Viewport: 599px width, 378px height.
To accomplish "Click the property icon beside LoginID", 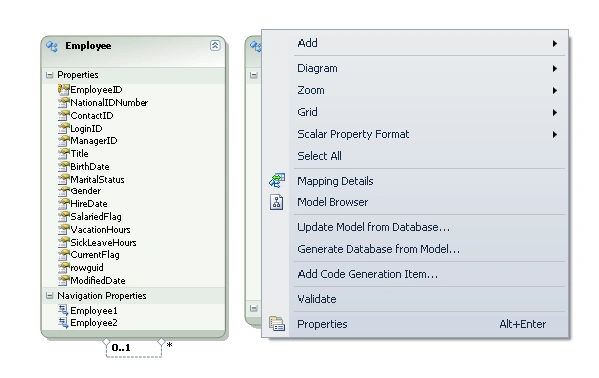I will pos(63,128).
